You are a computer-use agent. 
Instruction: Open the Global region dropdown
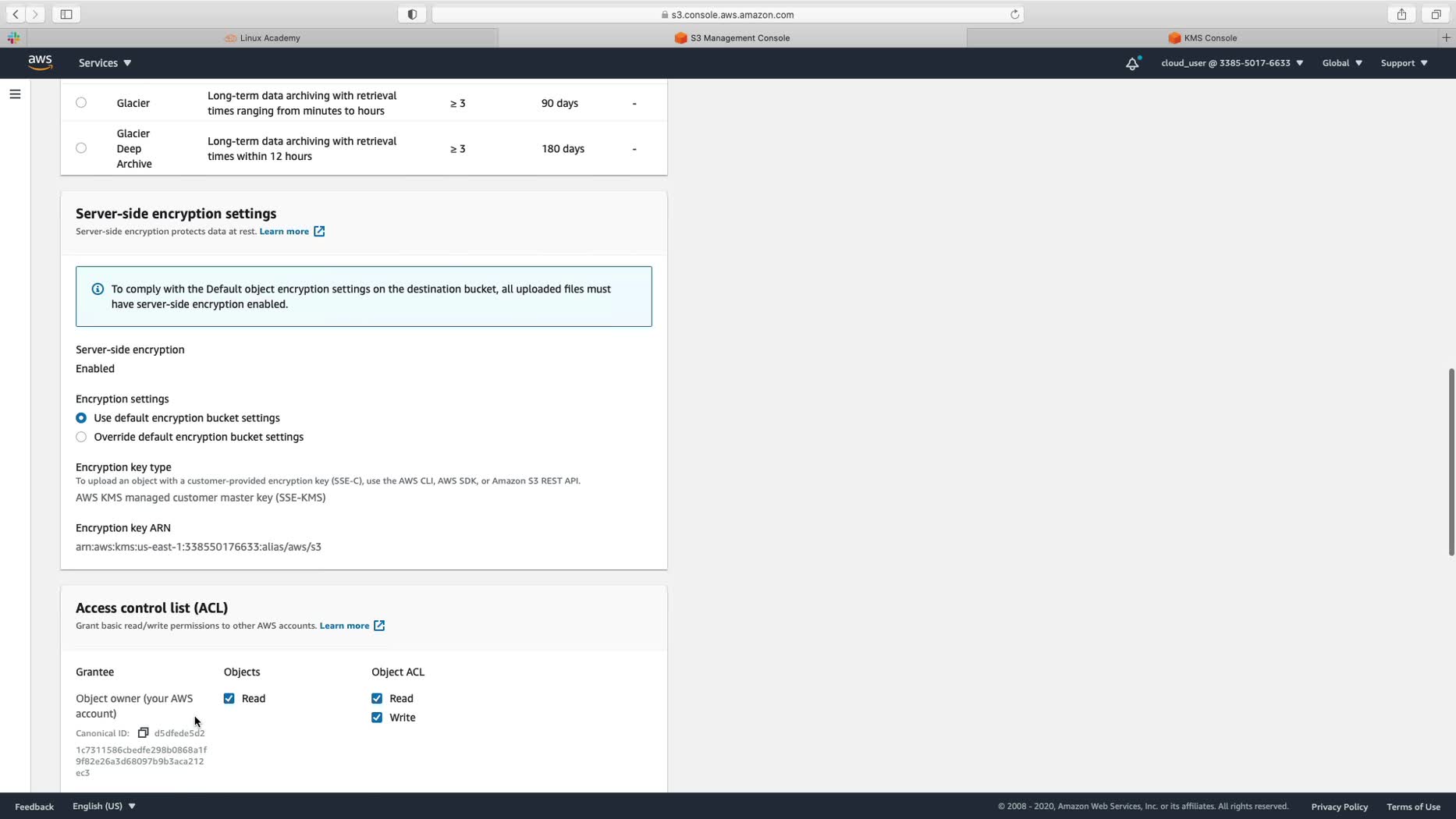point(1342,63)
